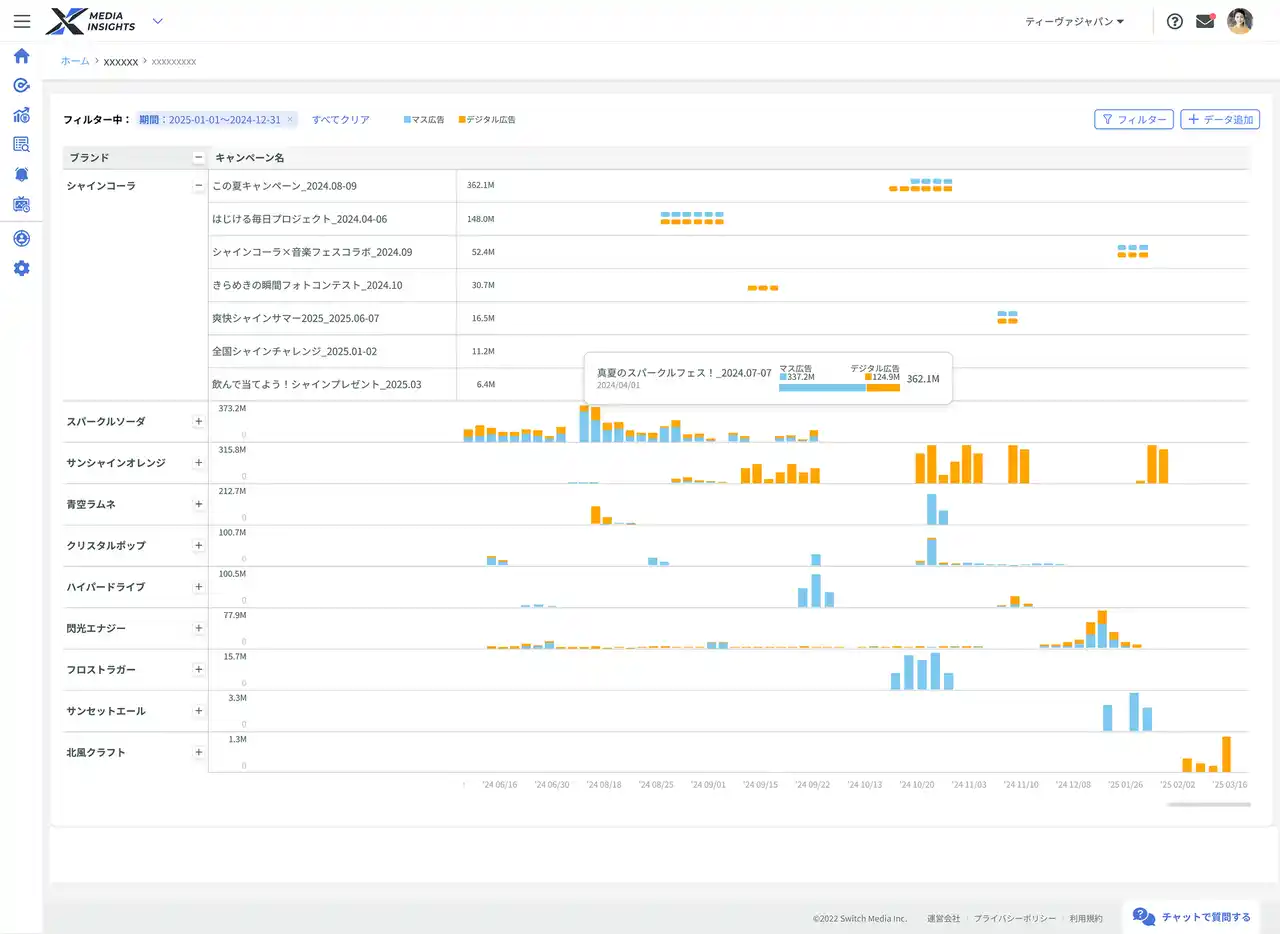Toggle the マス広告 legend series
Image resolution: width=1280 pixels, height=934 pixels.
[424, 120]
